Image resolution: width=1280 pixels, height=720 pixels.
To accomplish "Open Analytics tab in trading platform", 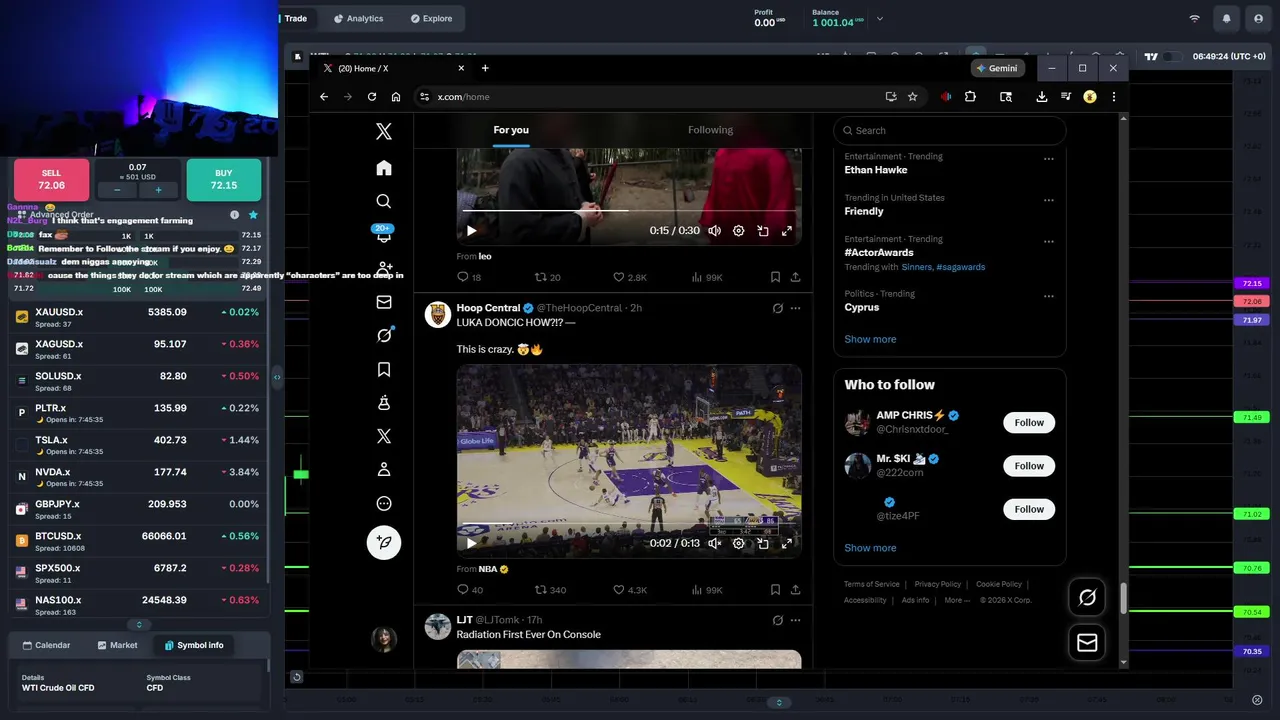I will click(358, 18).
